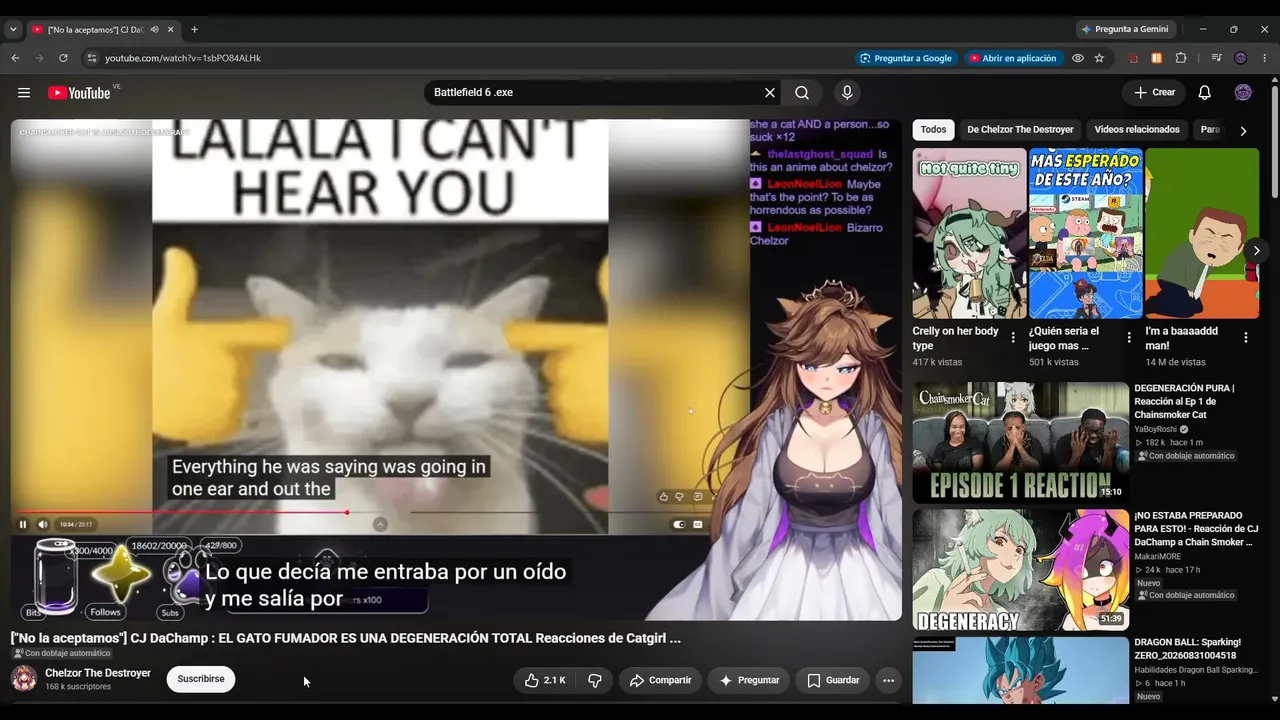Run search with the magnifier button
Image resolution: width=1280 pixels, height=720 pixels.
point(802,93)
